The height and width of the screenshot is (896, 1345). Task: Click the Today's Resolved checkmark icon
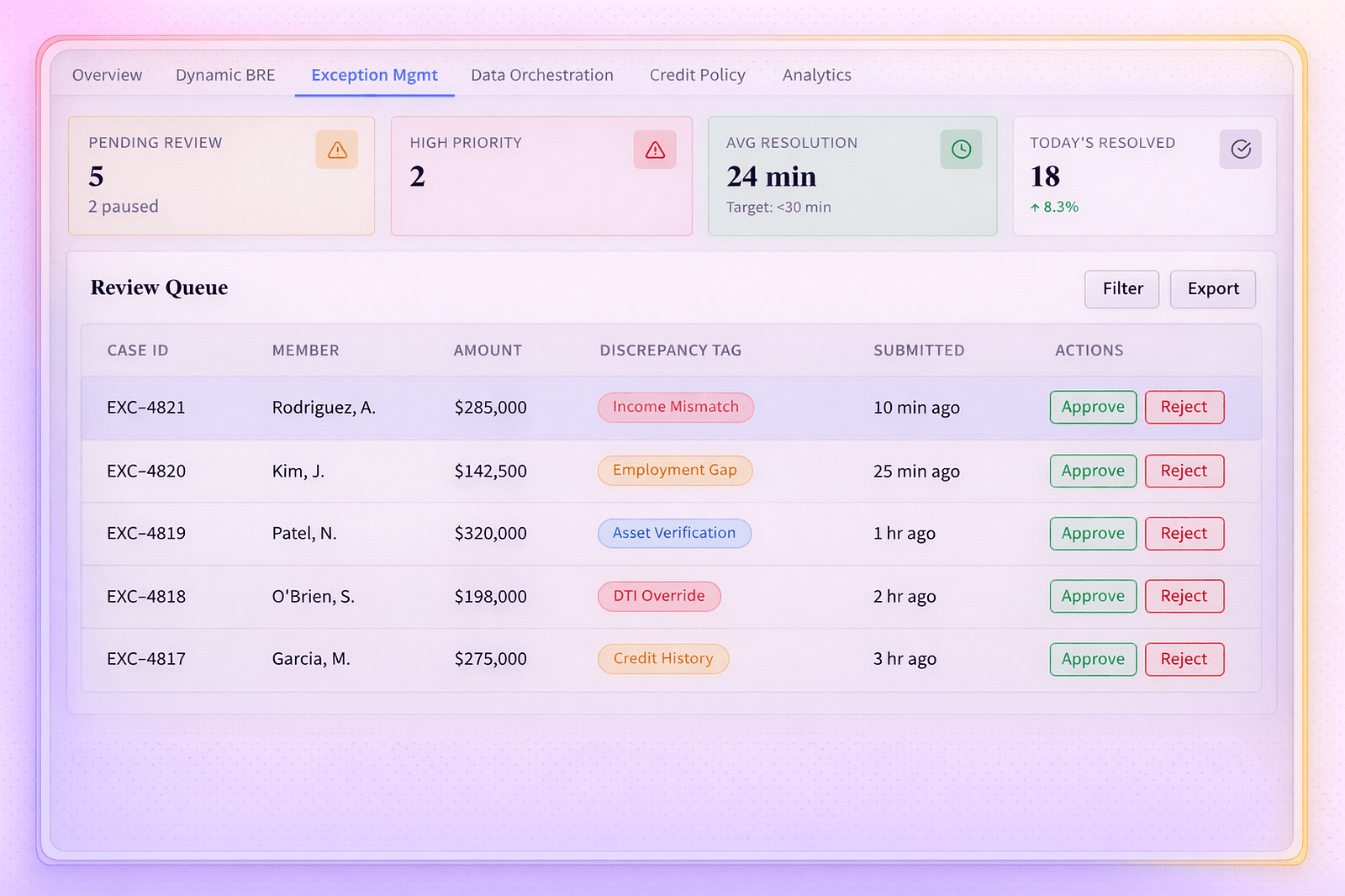click(x=1240, y=149)
